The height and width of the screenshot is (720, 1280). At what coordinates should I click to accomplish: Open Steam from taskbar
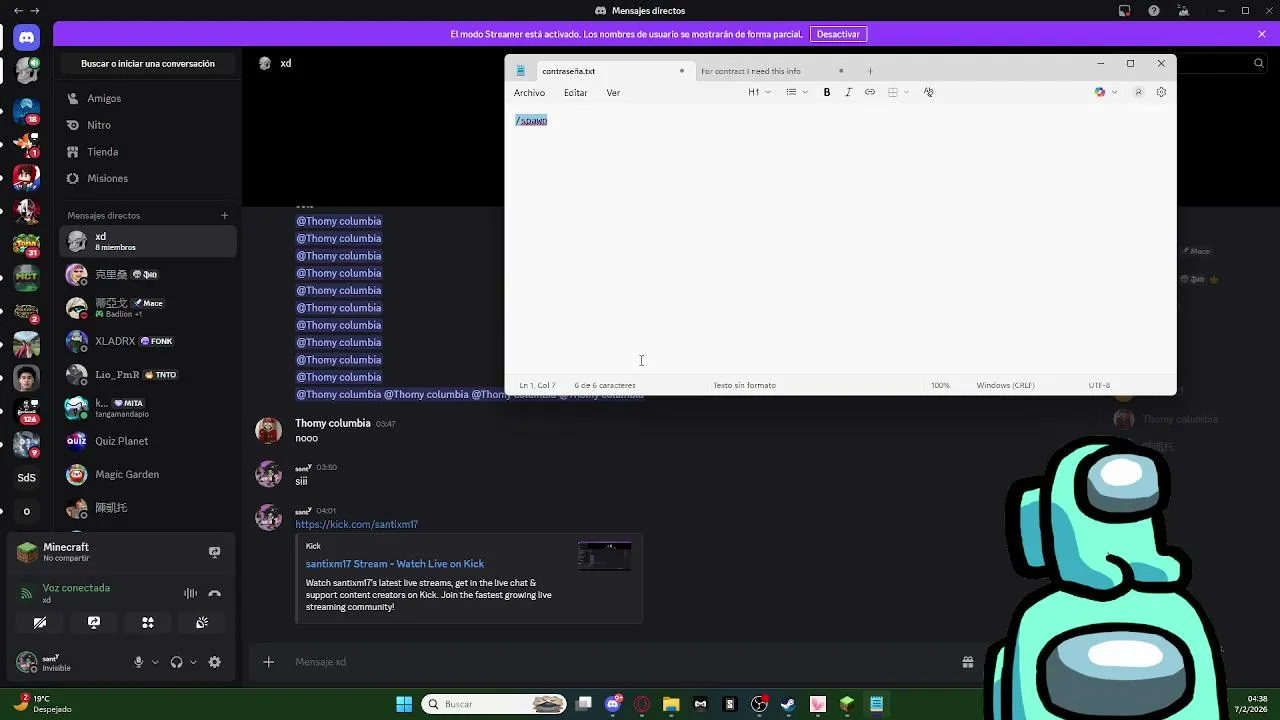(788, 704)
